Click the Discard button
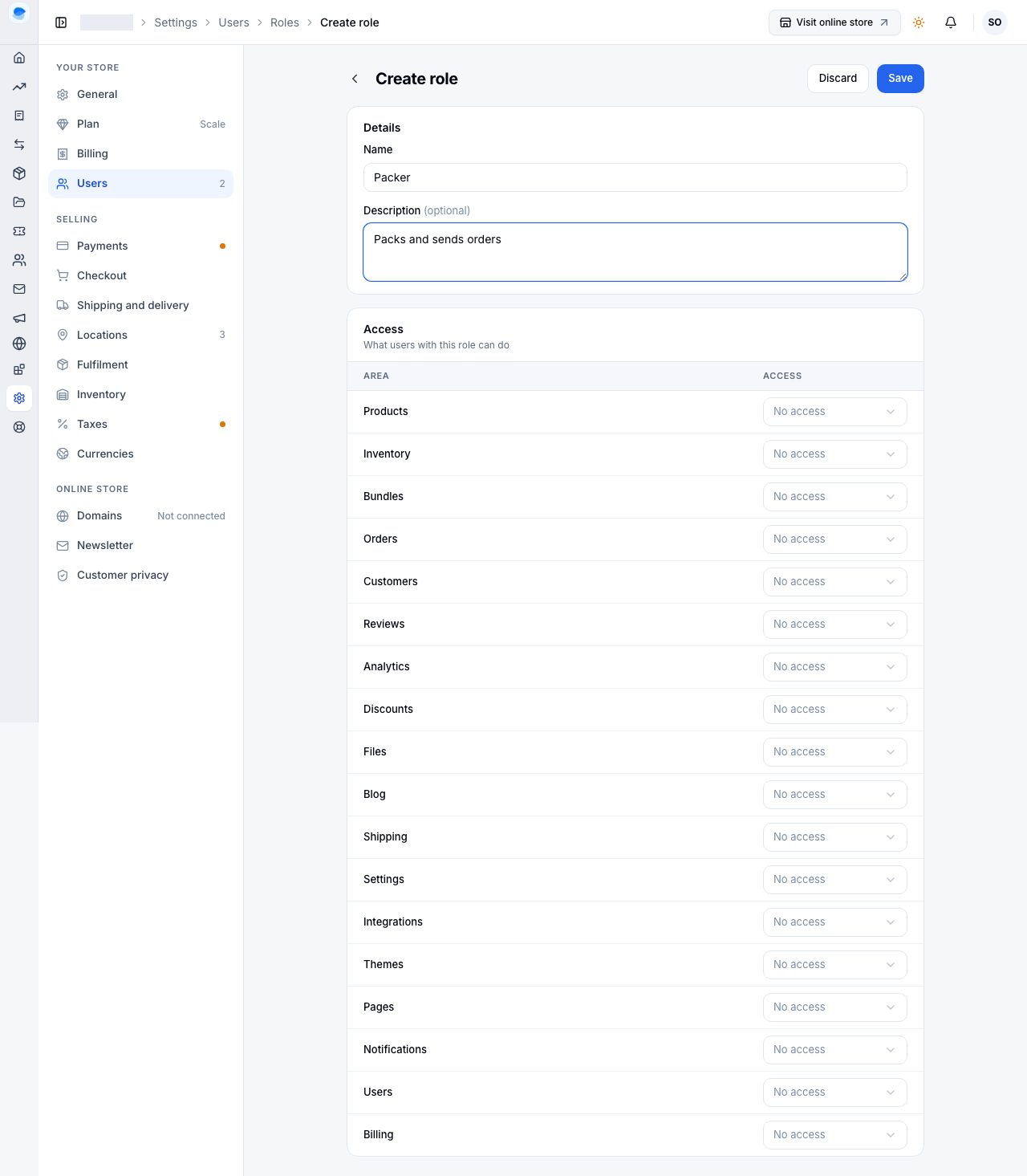 click(838, 79)
